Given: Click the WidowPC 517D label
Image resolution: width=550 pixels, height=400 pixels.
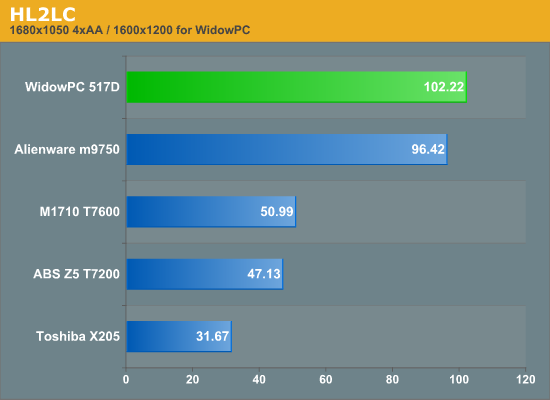Looking at the screenshot, I should (x=72, y=87).
